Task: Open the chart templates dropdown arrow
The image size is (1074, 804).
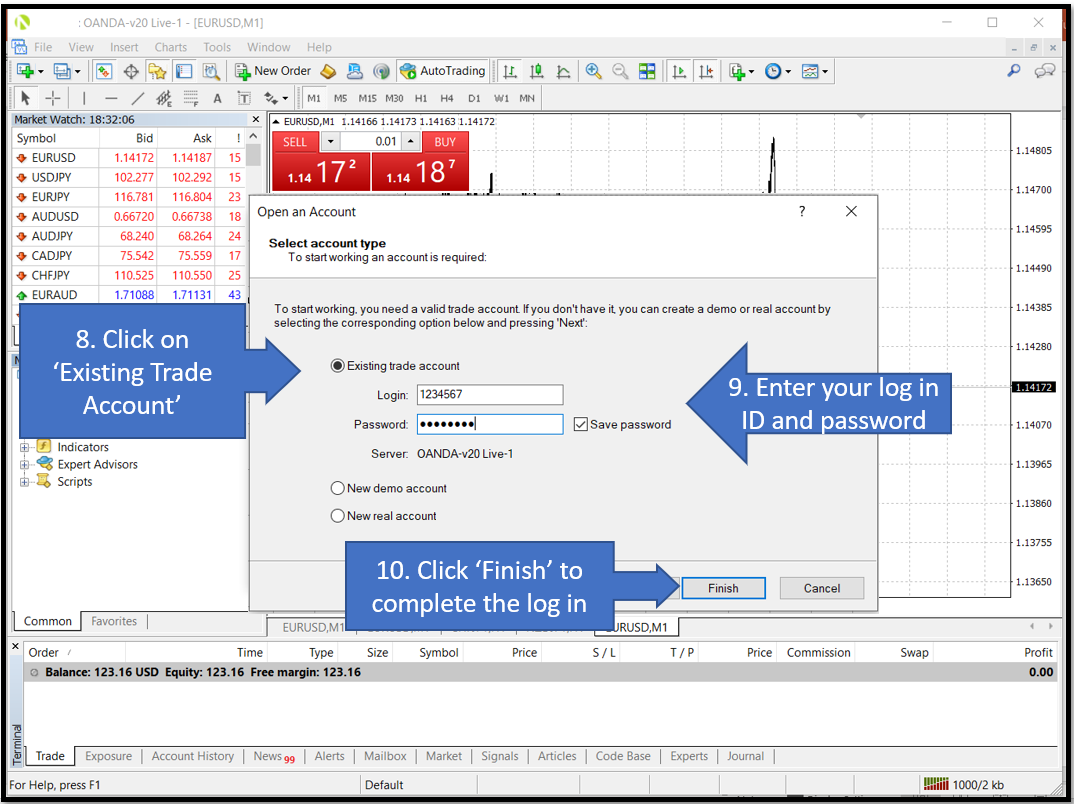Action: click(824, 71)
